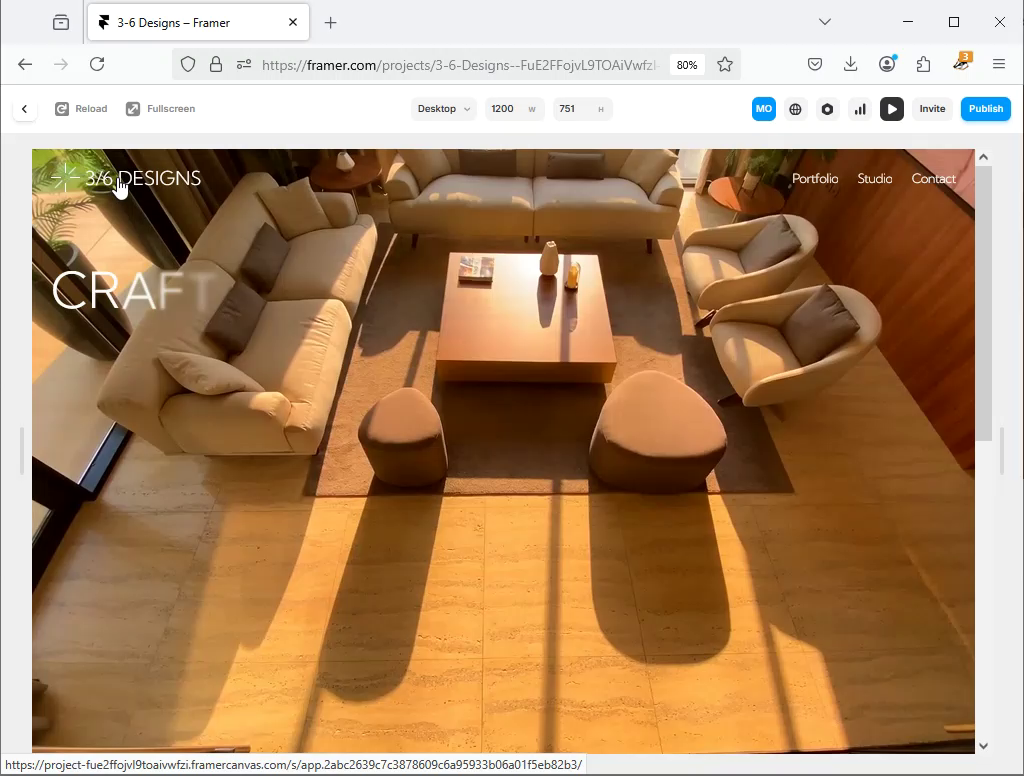
Task: Reload the Framer preview
Action: click(x=81, y=108)
